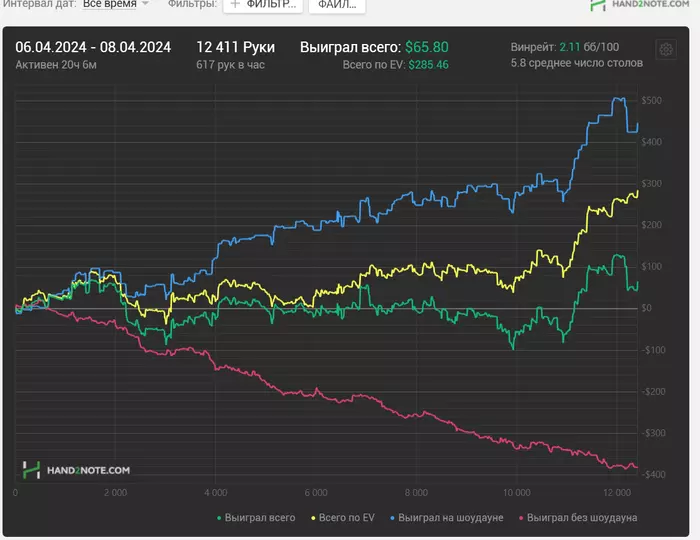The width and height of the screenshot is (700, 540).
Task: Click the '-$200' y-axis label
Action: pos(654,391)
